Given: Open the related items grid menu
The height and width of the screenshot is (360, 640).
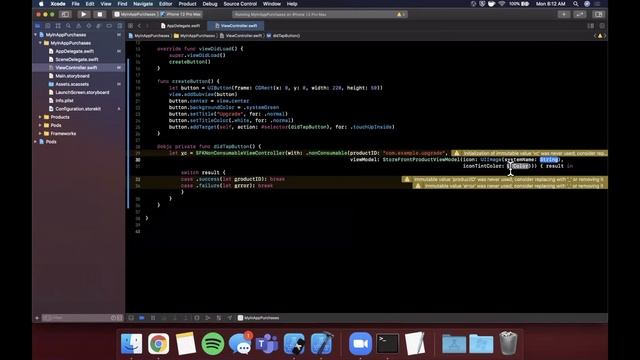Looking at the screenshot, I should click(x=131, y=26).
